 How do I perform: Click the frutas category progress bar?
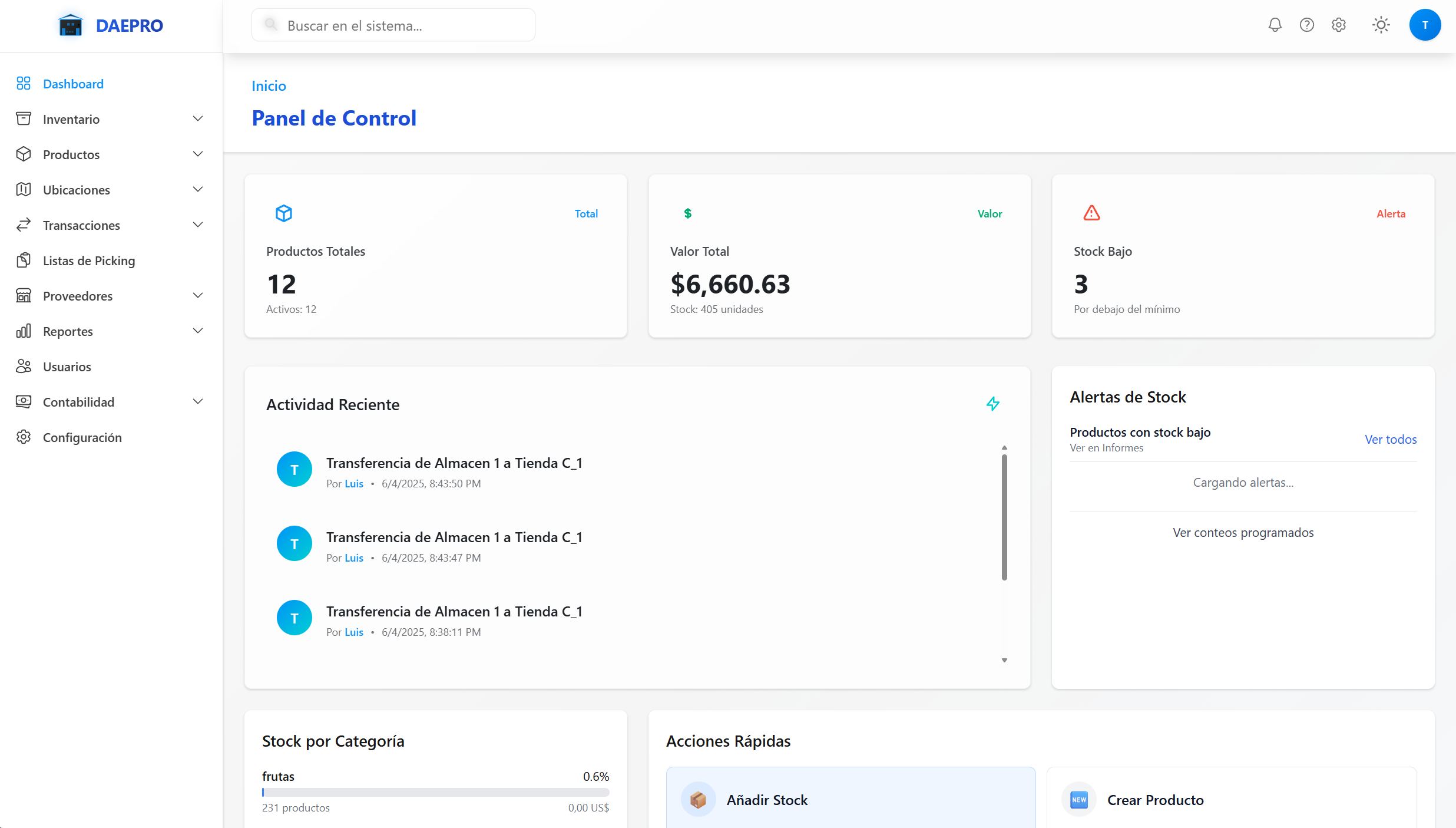pos(435,793)
